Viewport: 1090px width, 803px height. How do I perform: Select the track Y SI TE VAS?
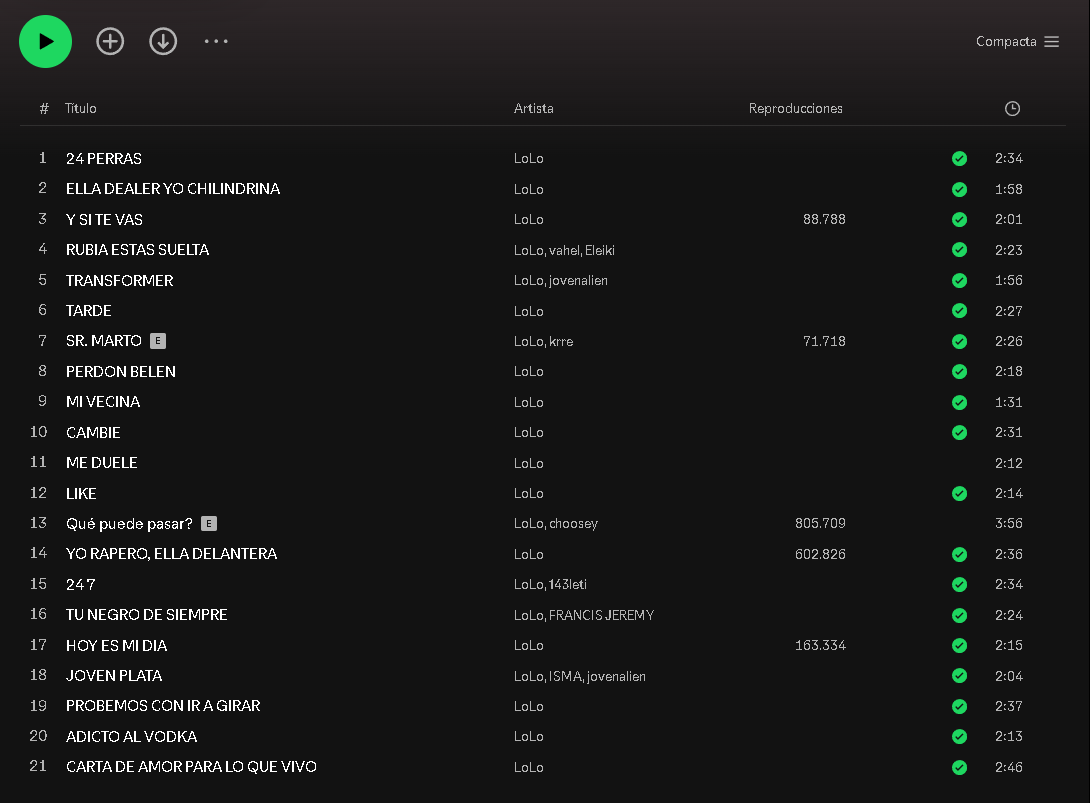click(104, 220)
